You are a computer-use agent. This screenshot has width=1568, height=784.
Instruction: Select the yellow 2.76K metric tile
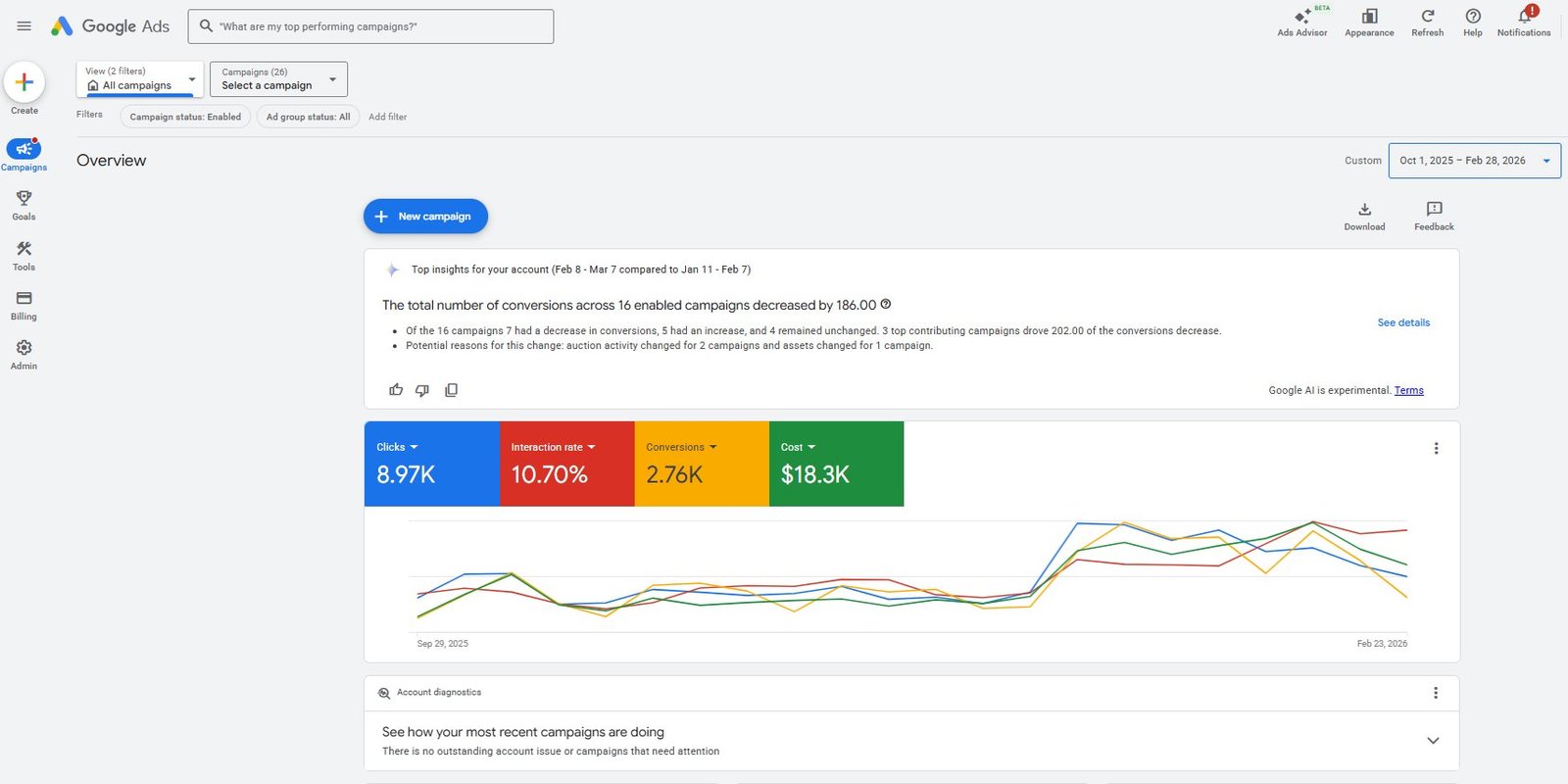(702, 464)
